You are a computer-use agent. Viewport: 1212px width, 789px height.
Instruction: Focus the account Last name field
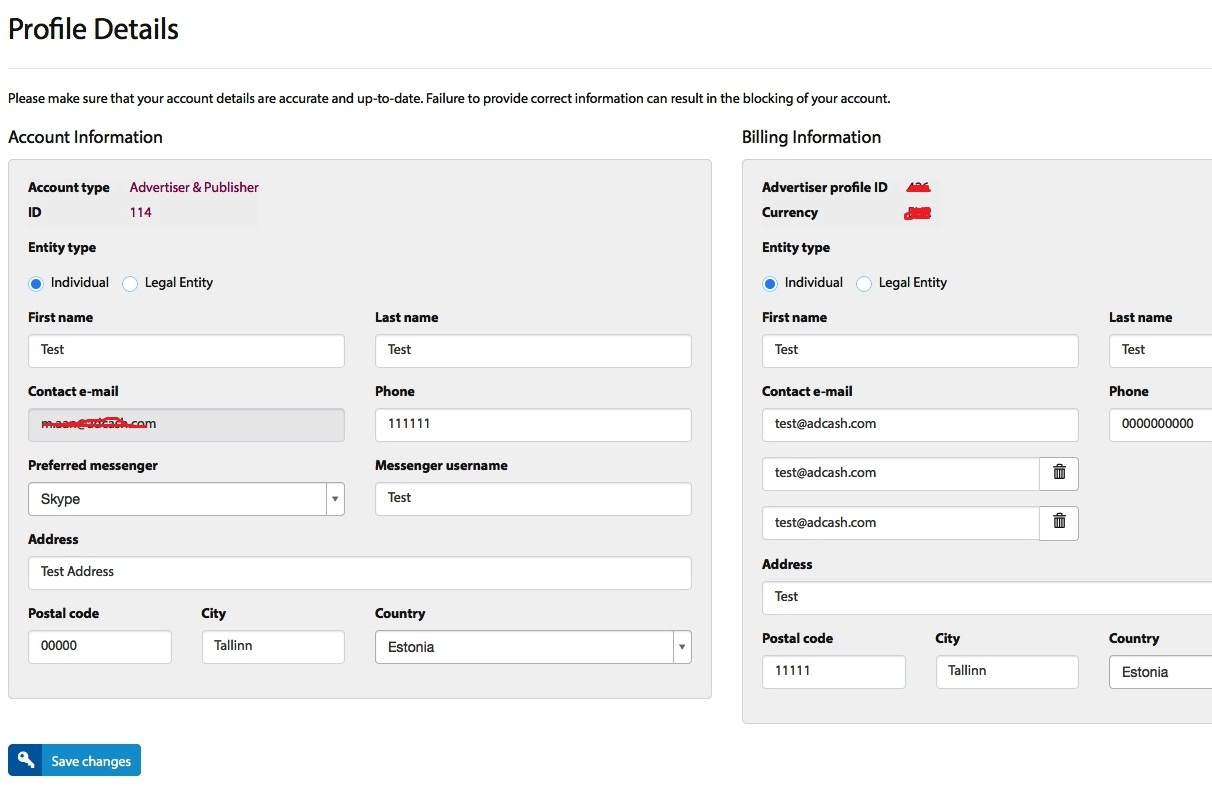point(533,351)
